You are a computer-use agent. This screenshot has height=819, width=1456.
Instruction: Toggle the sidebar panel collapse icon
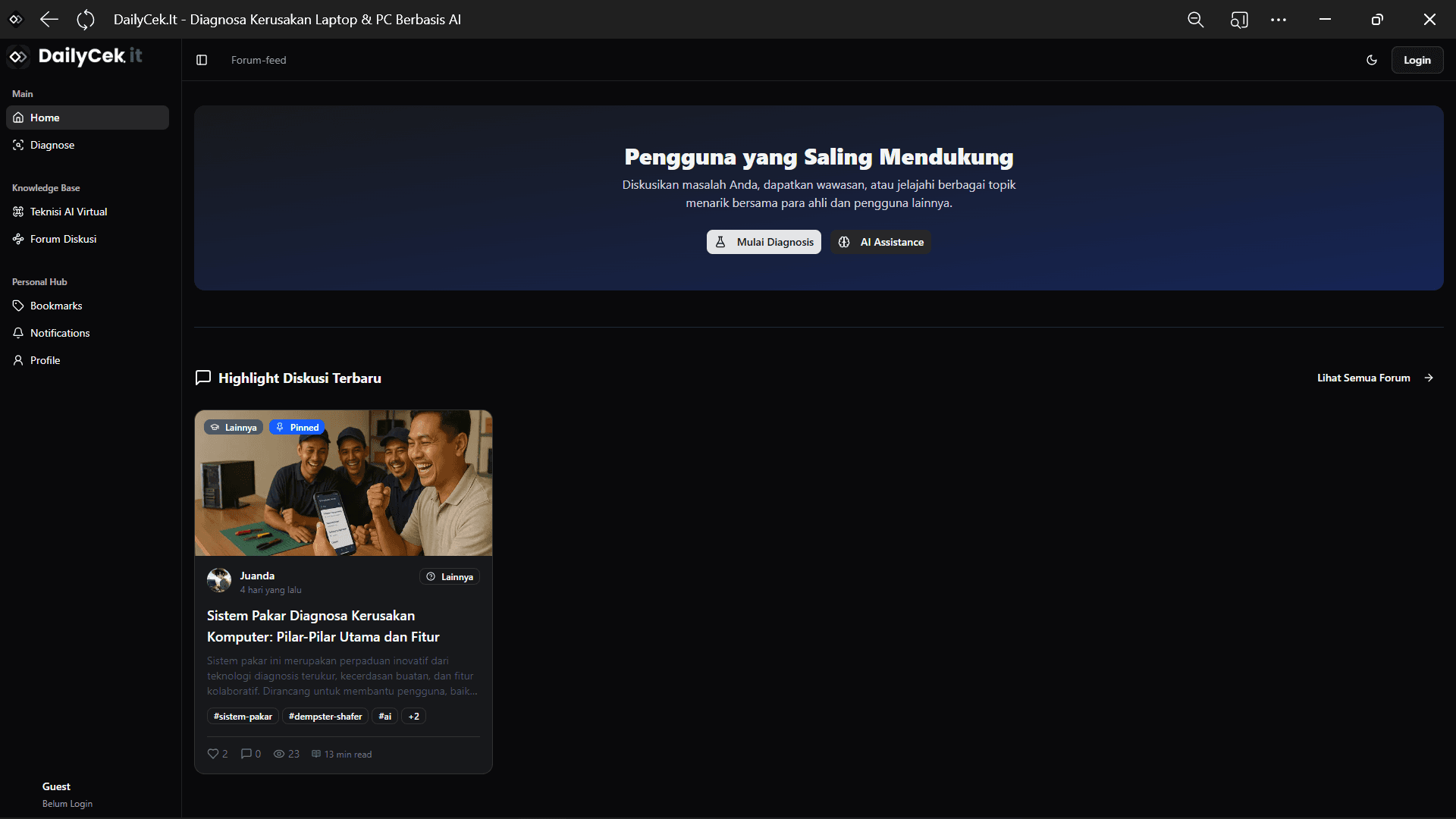pyautogui.click(x=202, y=60)
